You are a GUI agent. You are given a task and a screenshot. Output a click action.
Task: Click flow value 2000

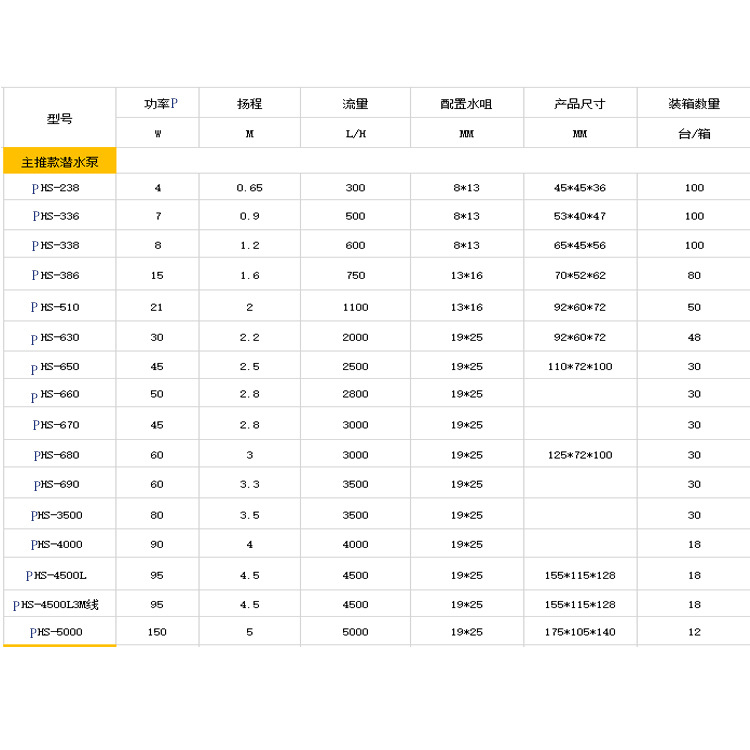point(355,337)
